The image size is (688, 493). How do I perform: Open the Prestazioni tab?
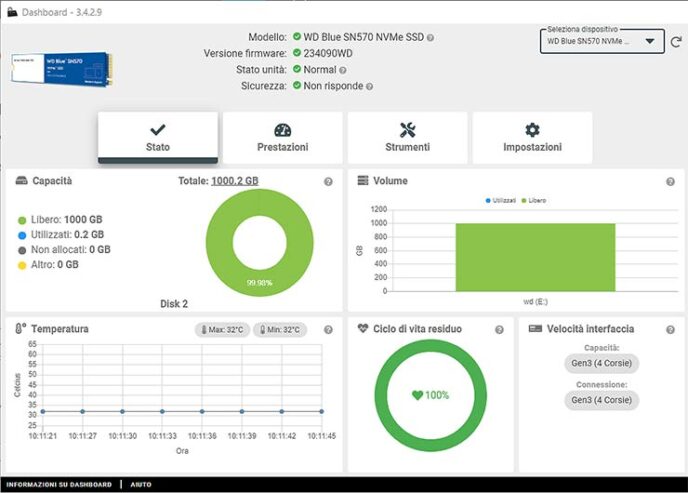tap(282, 138)
